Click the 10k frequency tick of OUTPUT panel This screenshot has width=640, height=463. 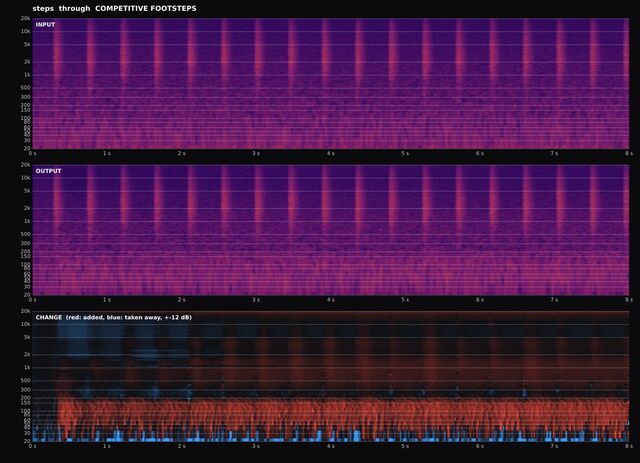tap(26, 178)
